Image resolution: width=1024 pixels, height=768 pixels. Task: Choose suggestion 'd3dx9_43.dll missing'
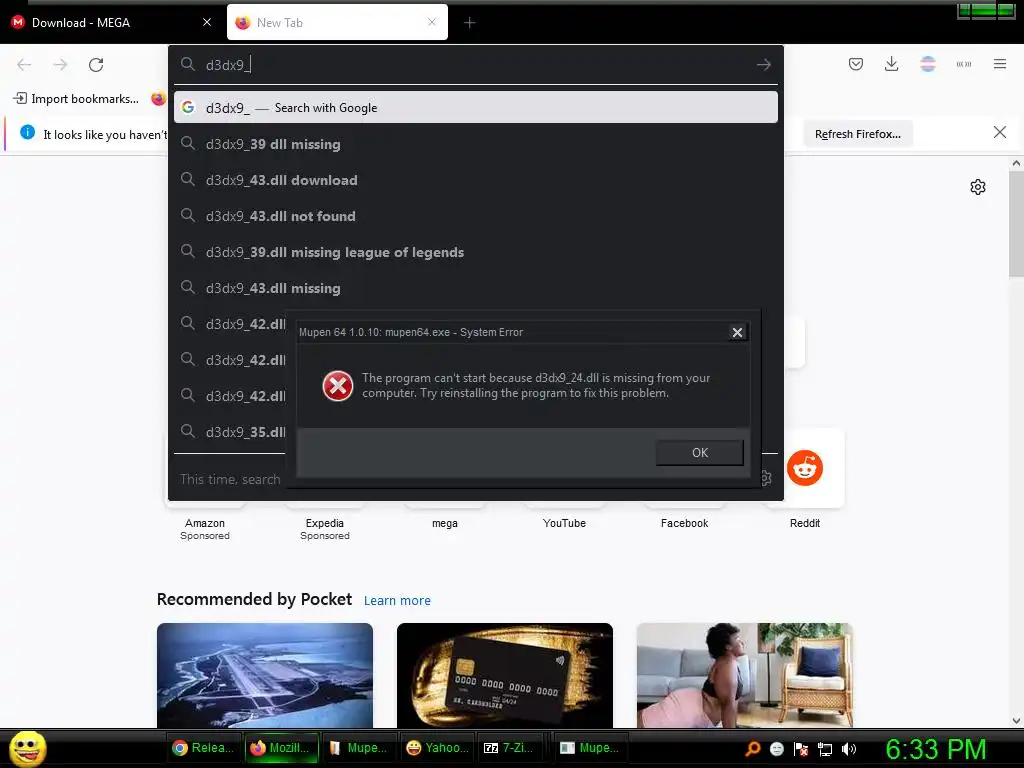point(475,288)
